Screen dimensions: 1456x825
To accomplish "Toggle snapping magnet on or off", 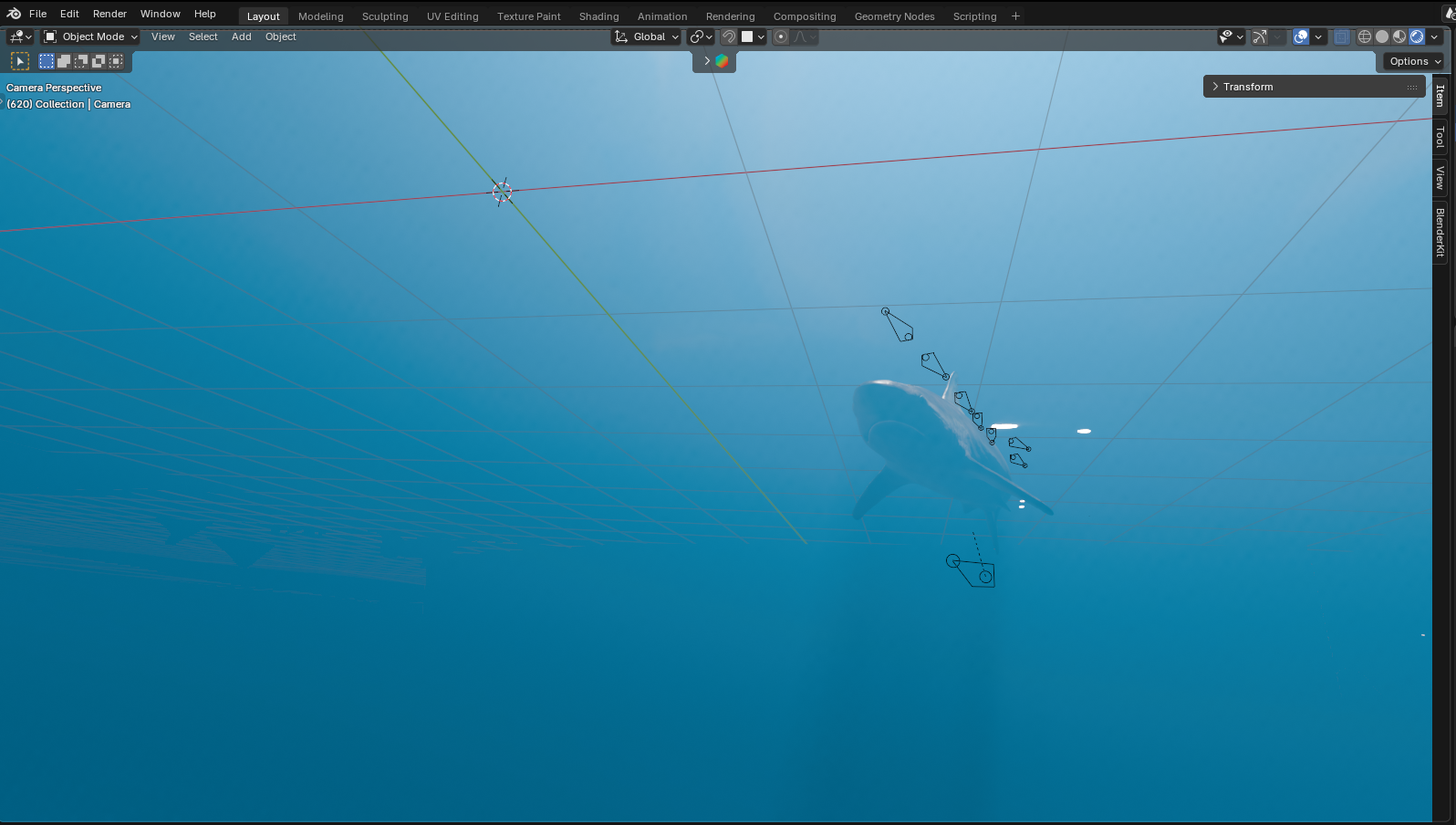I will pyautogui.click(x=729, y=37).
